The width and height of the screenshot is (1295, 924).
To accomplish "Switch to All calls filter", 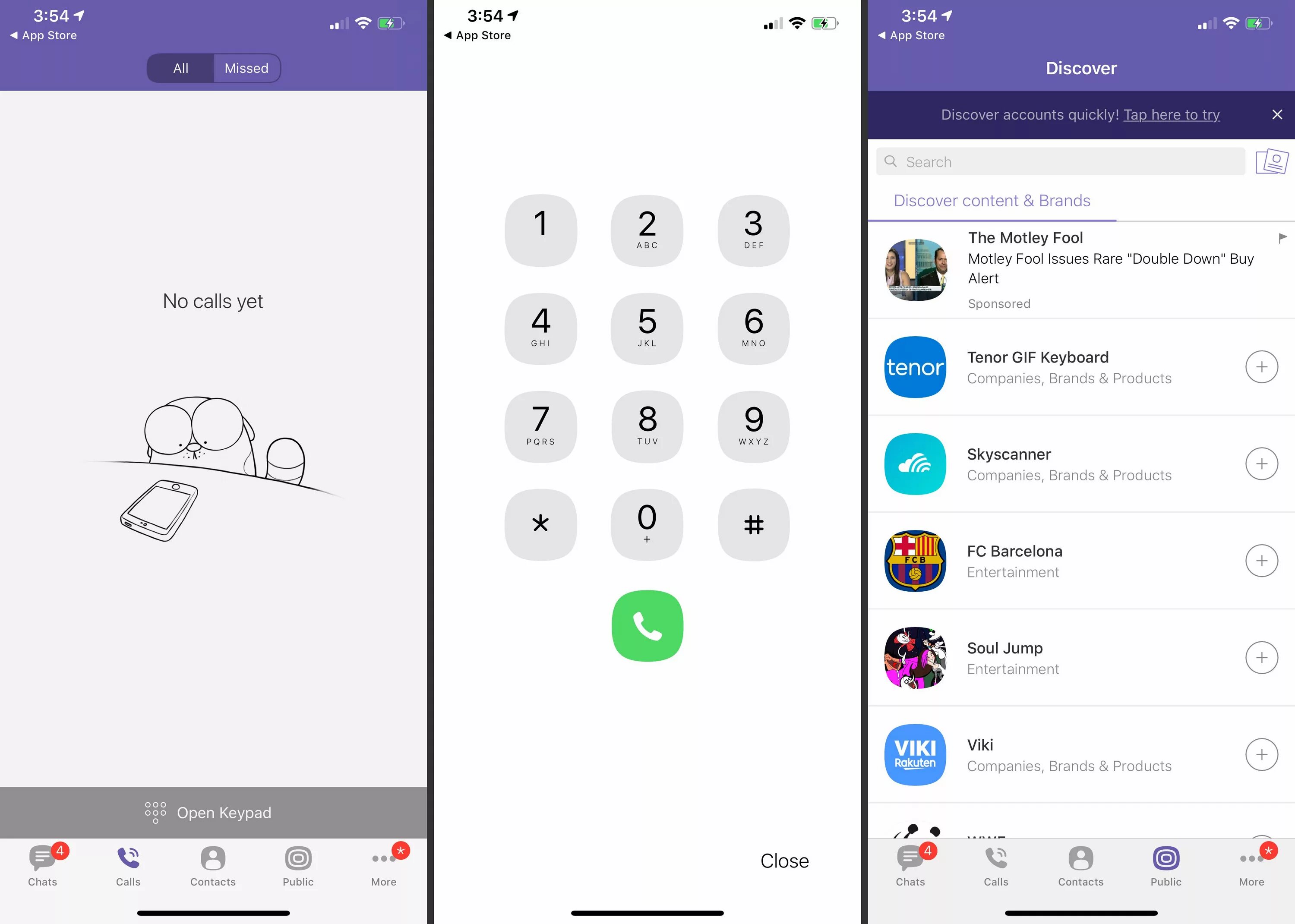I will coord(181,68).
